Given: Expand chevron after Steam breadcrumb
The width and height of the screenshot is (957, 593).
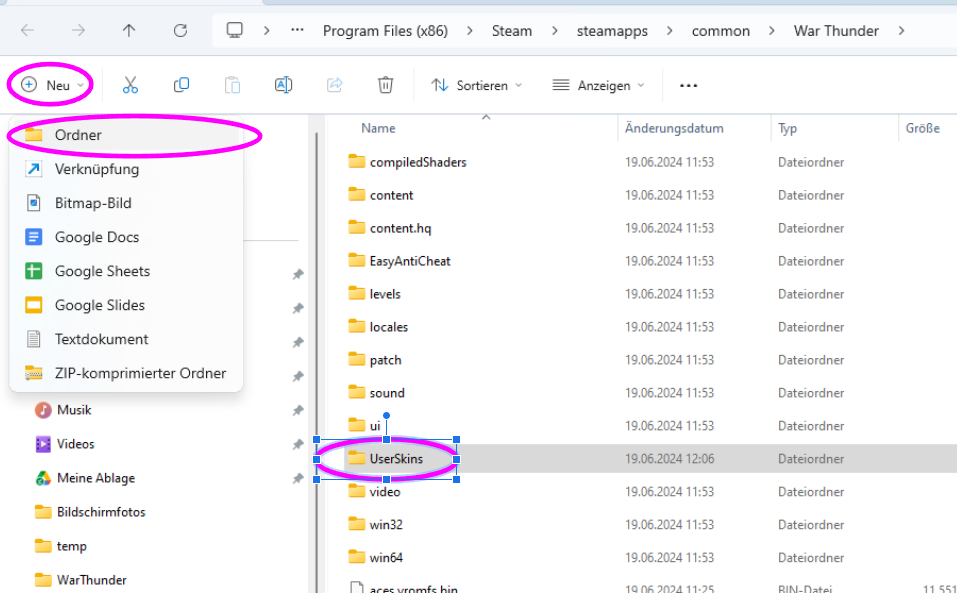Looking at the screenshot, I should point(554,31).
